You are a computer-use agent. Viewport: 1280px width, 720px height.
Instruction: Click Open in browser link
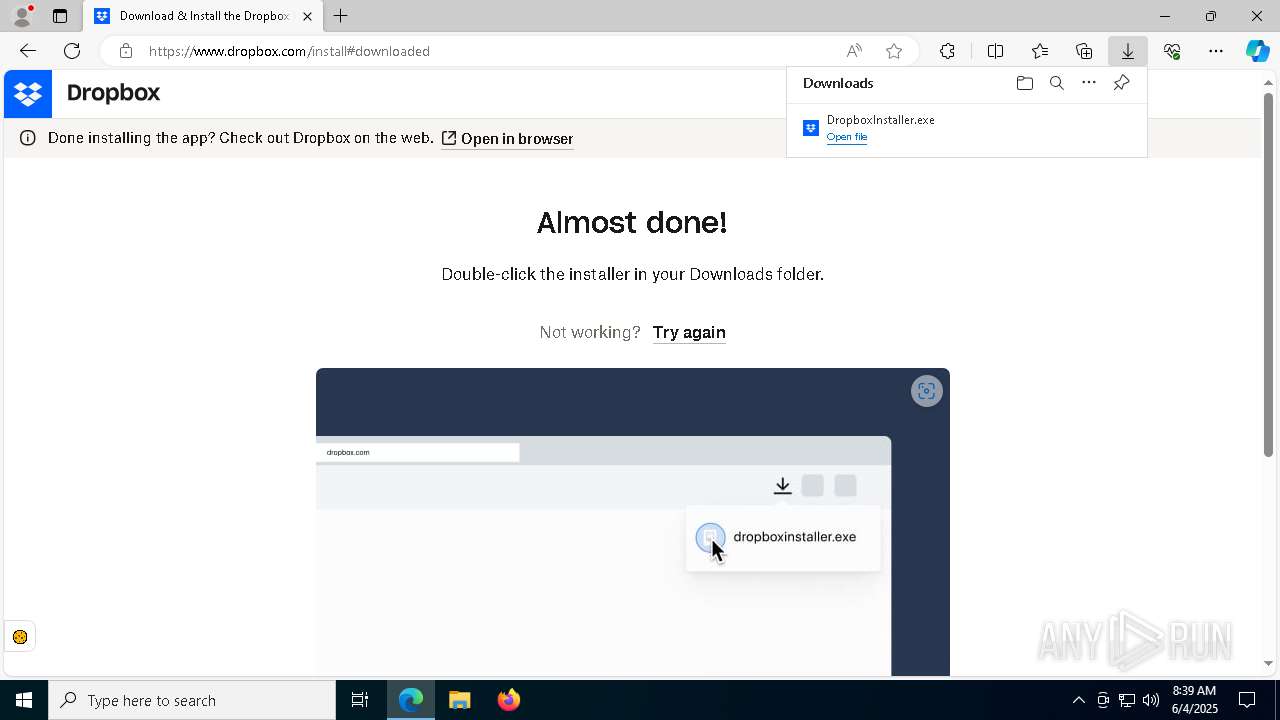point(507,139)
